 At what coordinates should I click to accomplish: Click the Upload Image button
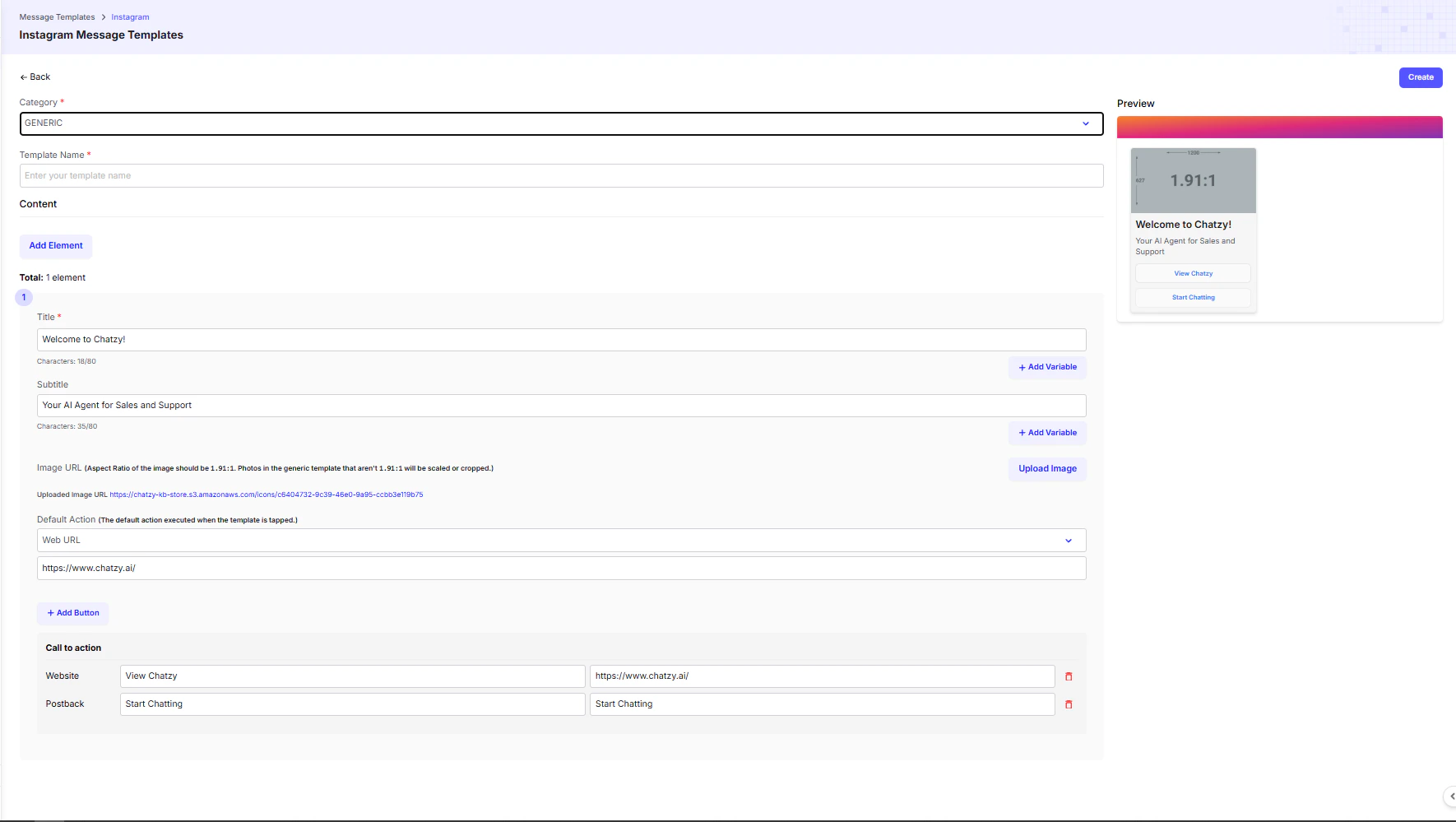click(1047, 469)
